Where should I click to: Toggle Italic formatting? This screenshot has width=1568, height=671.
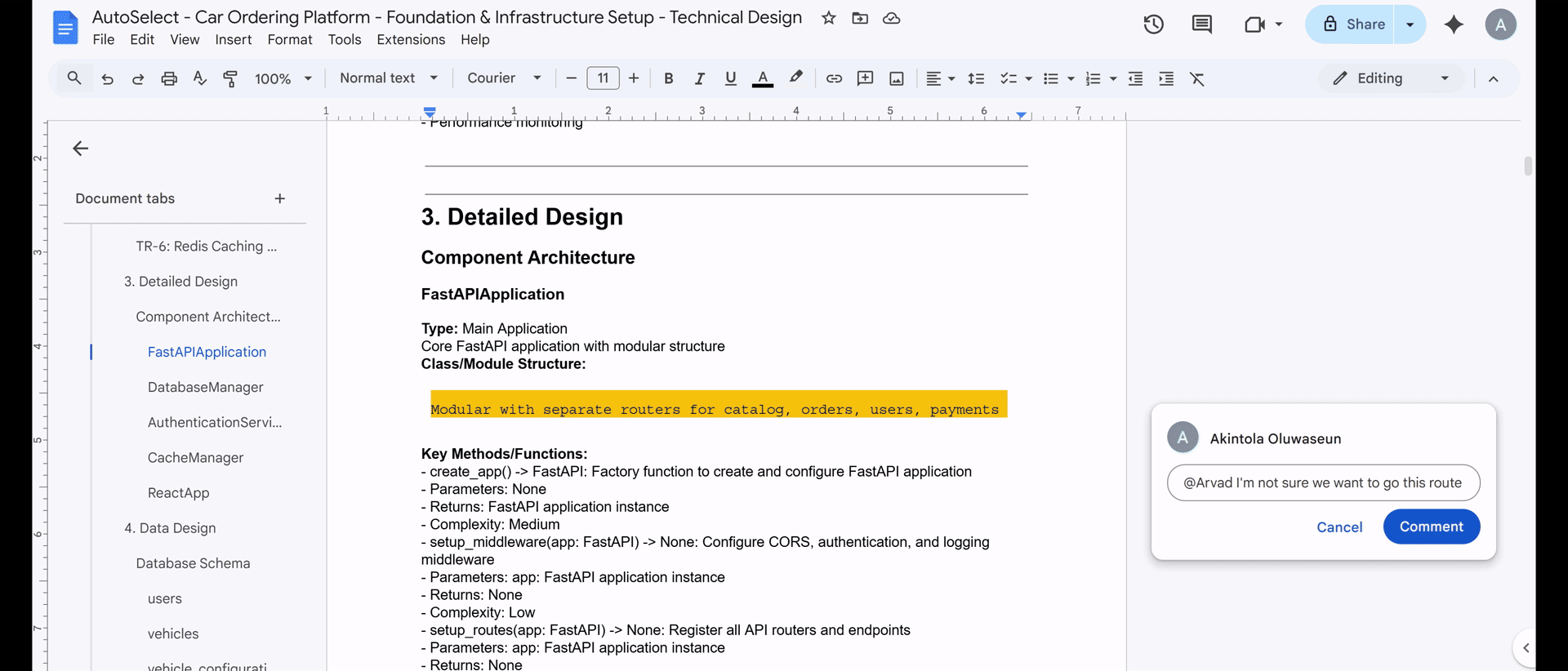coord(699,78)
